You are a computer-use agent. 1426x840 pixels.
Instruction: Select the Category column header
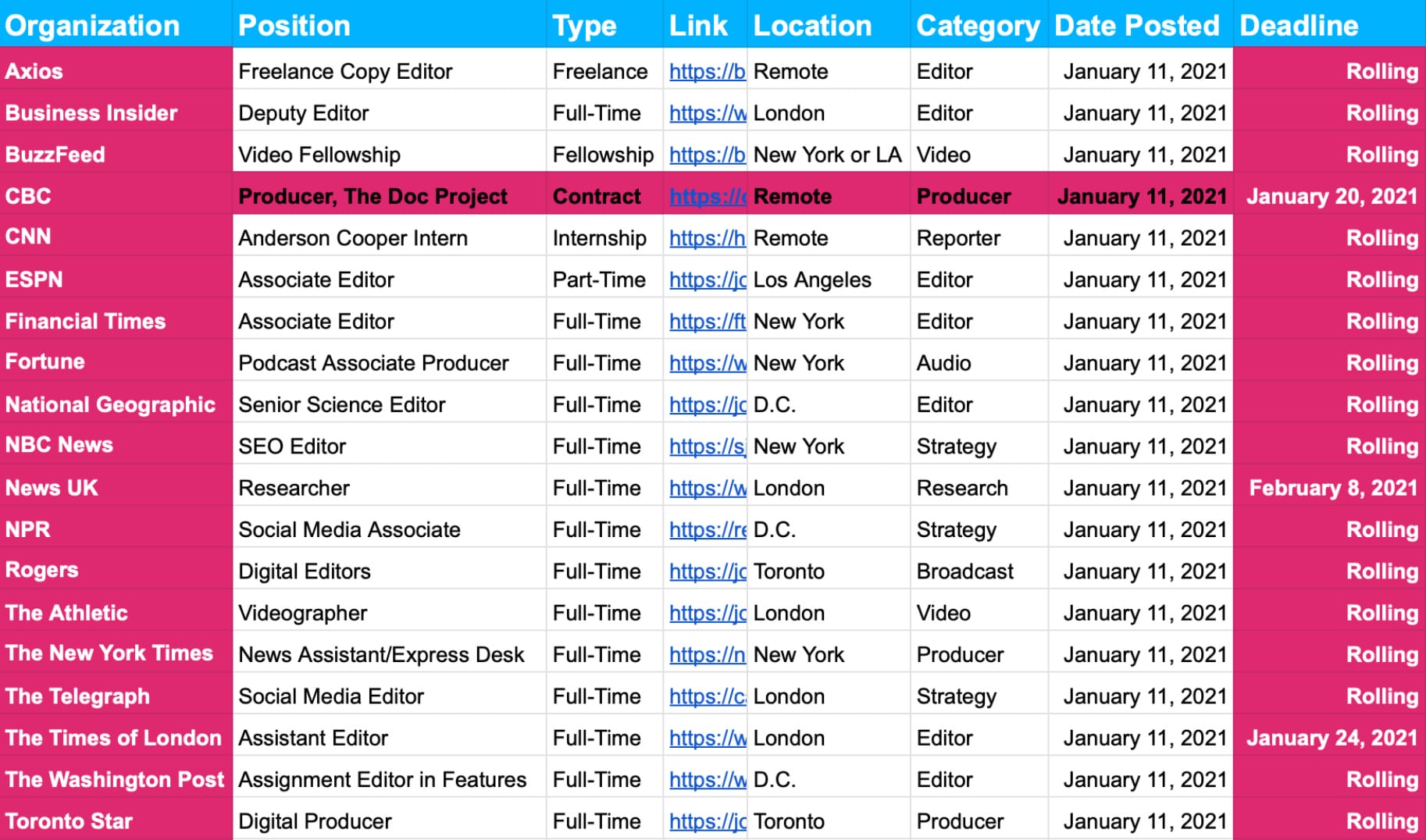(x=977, y=26)
